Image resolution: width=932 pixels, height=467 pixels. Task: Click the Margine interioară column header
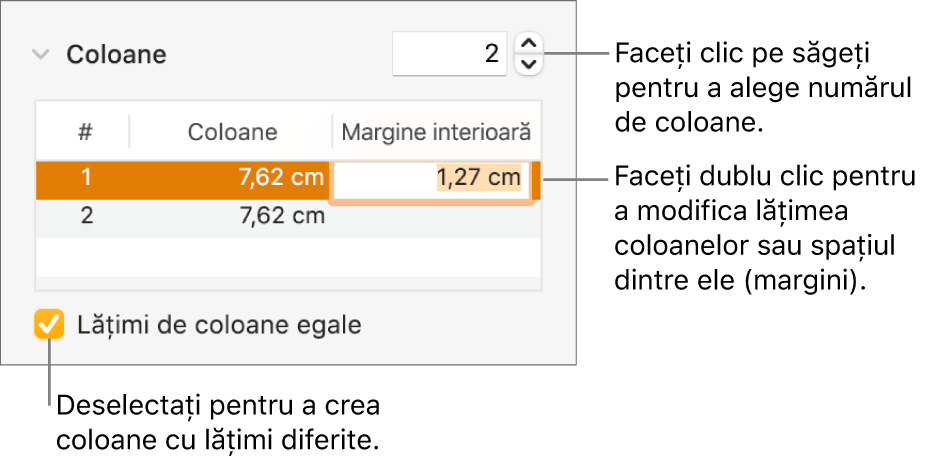(x=436, y=132)
